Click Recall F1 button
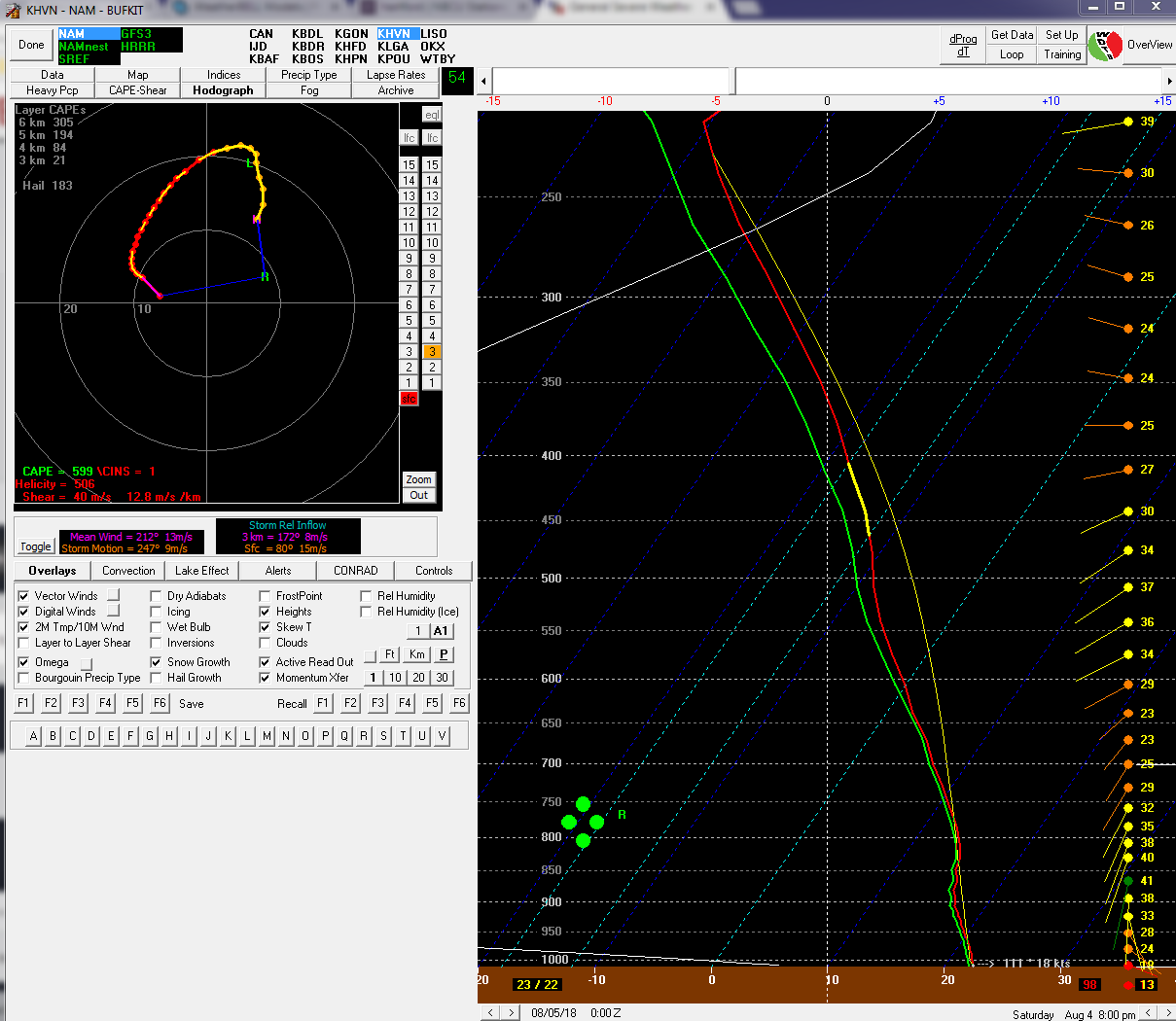Screen dimensions: 1176x1021 (x=322, y=703)
